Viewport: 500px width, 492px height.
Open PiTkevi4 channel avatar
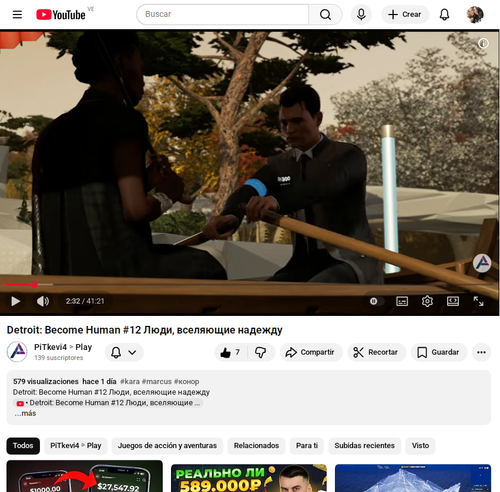pyautogui.click(x=17, y=352)
